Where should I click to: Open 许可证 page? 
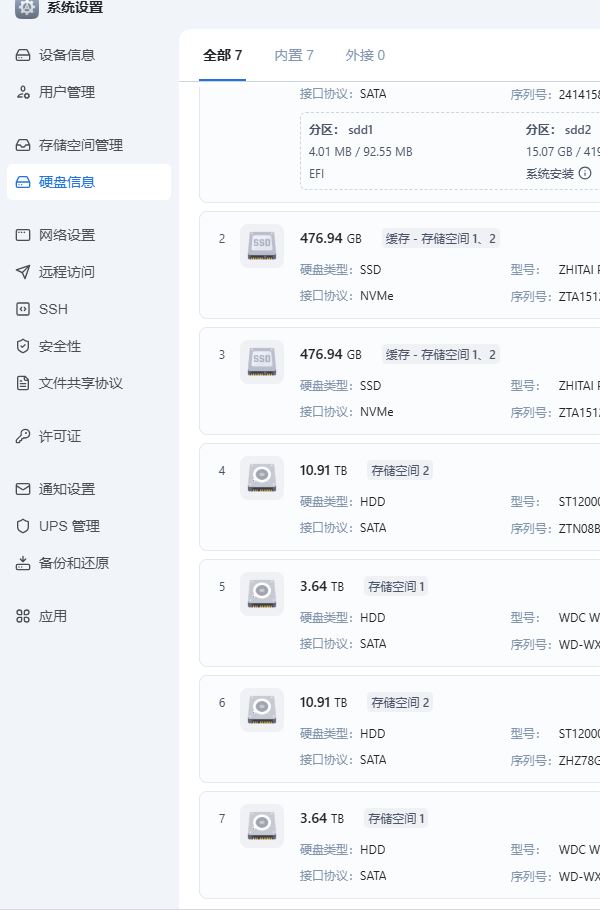(89, 436)
